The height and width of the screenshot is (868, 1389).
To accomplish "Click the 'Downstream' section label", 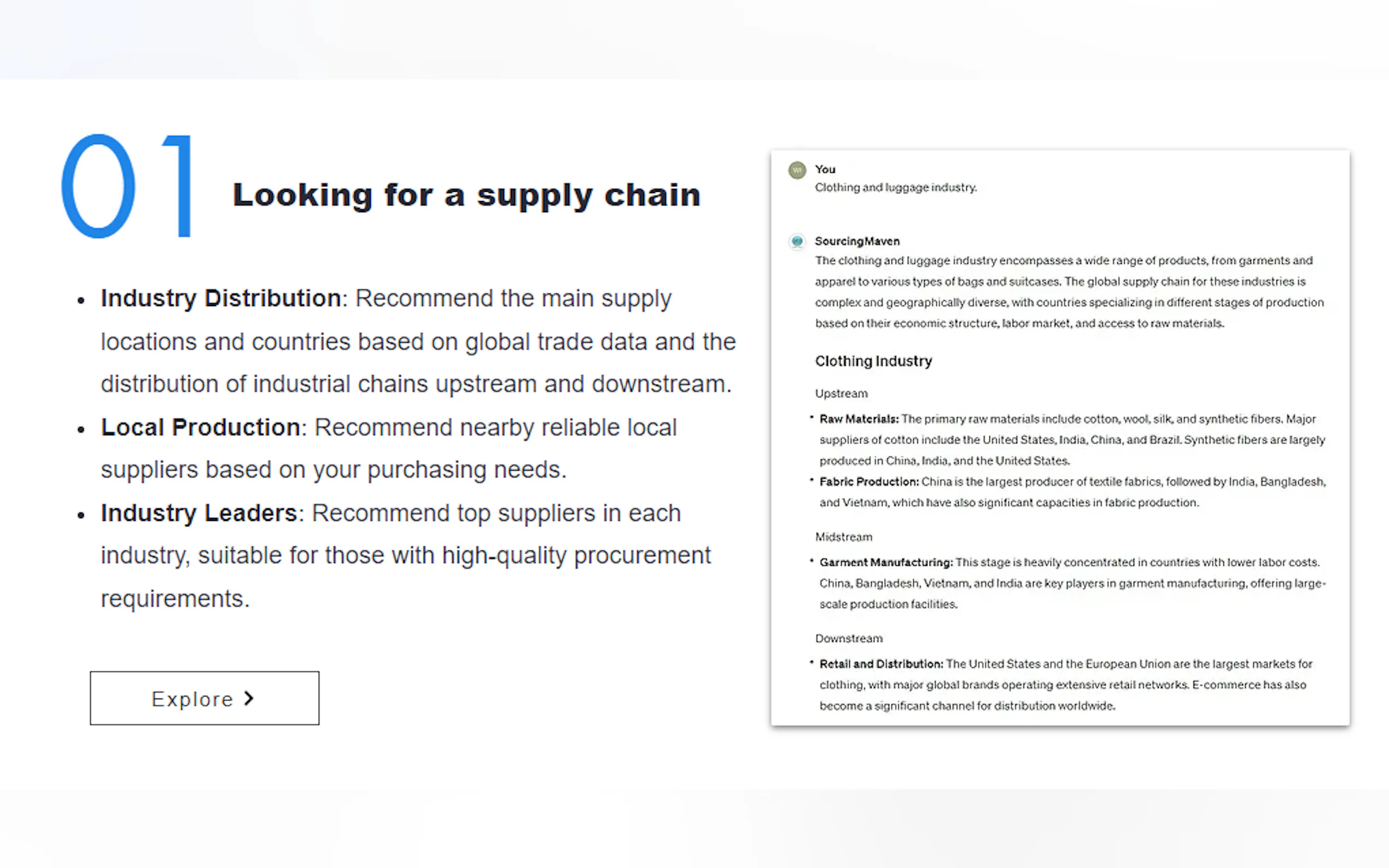I will pyautogui.click(x=849, y=639).
